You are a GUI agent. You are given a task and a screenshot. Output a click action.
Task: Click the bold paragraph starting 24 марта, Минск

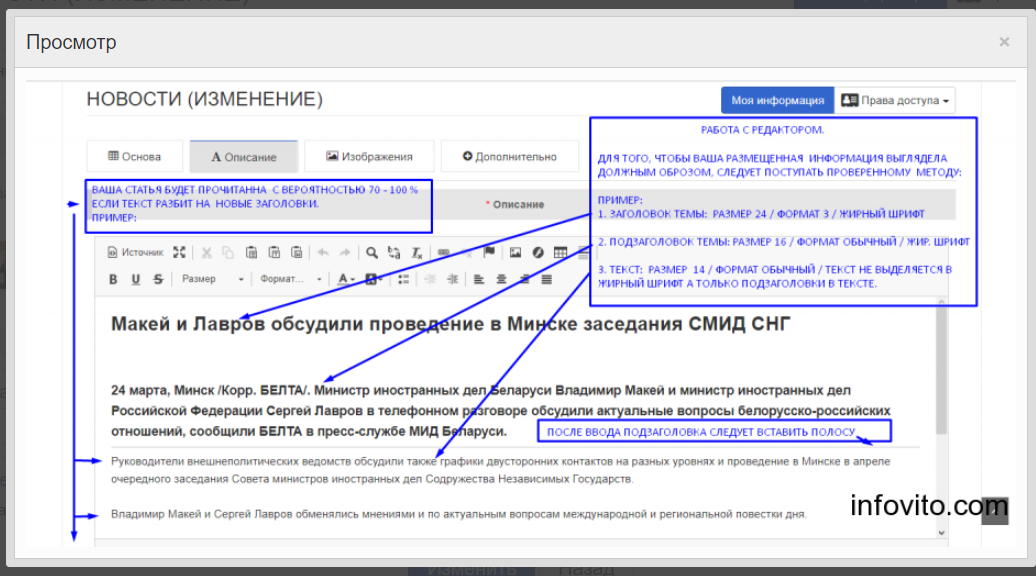pyautogui.click(x=501, y=410)
